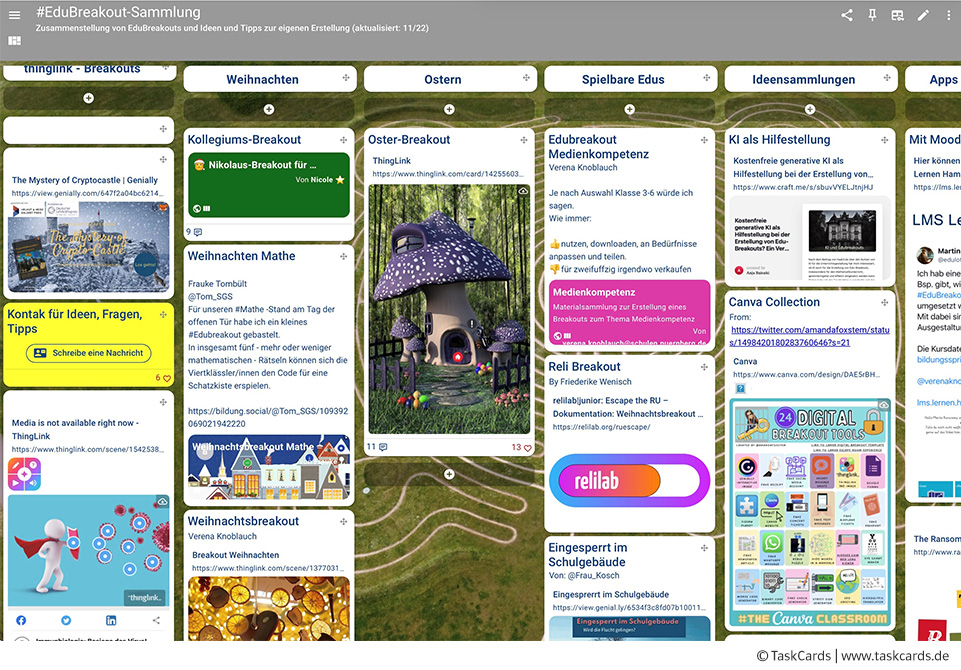Screen dimensions: 961x670
Task: Click move handle of Spielbare Edus column
Action: click(x=706, y=78)
